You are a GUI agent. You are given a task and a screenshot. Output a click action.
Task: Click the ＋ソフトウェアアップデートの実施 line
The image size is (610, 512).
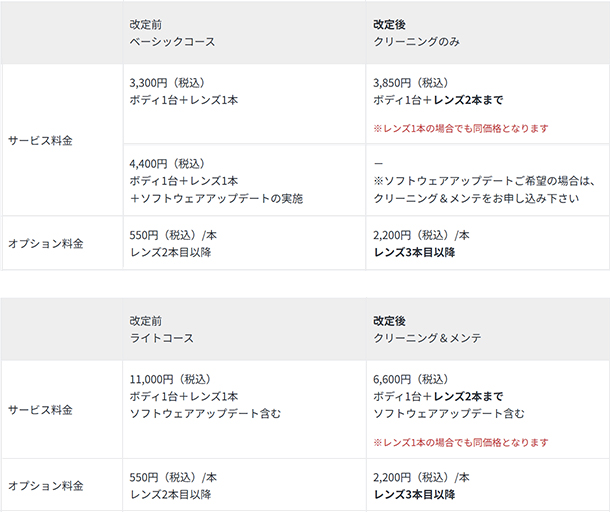coord(216,198)
